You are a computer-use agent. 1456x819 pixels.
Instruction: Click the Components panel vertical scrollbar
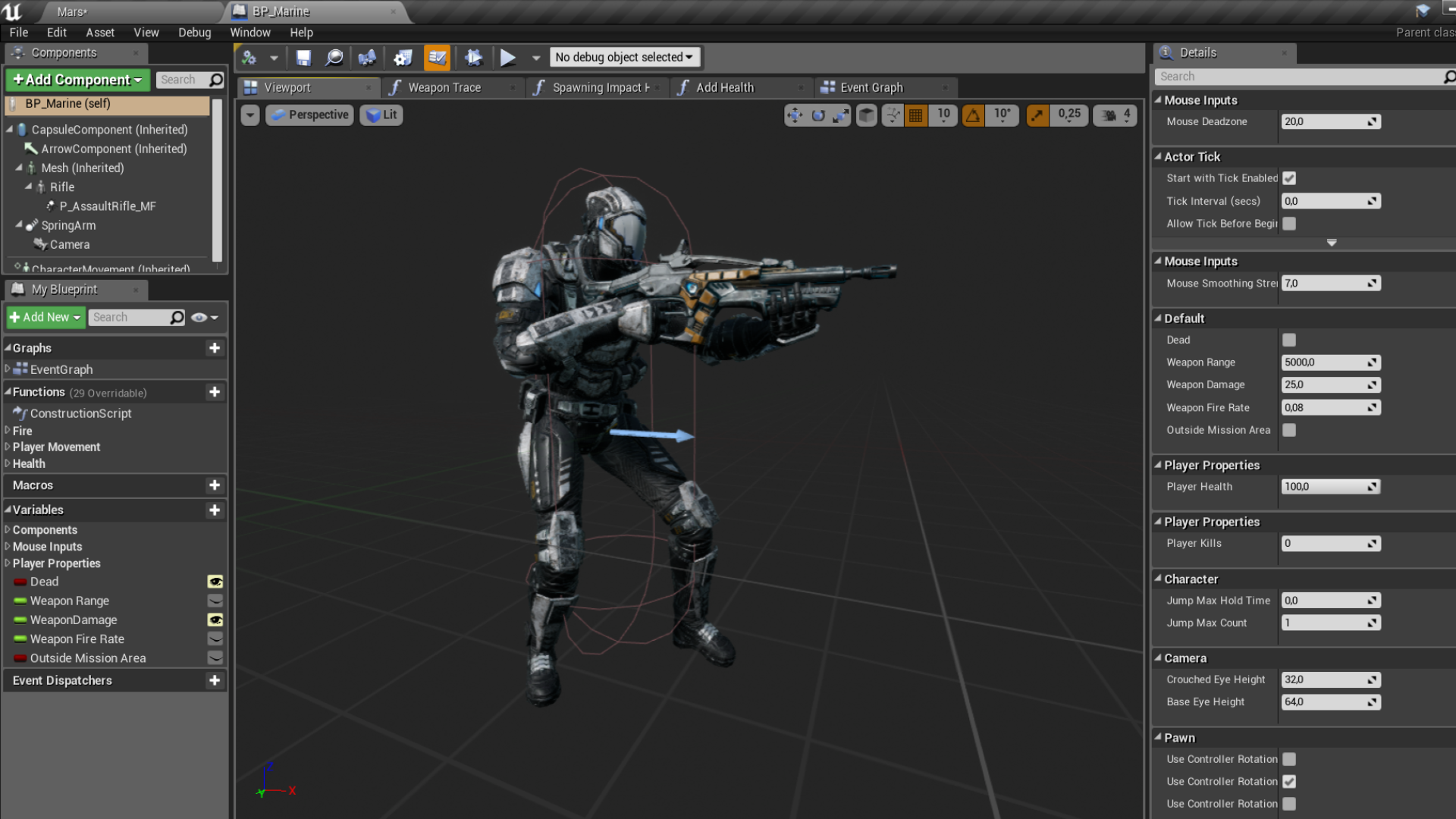(218, 180)
